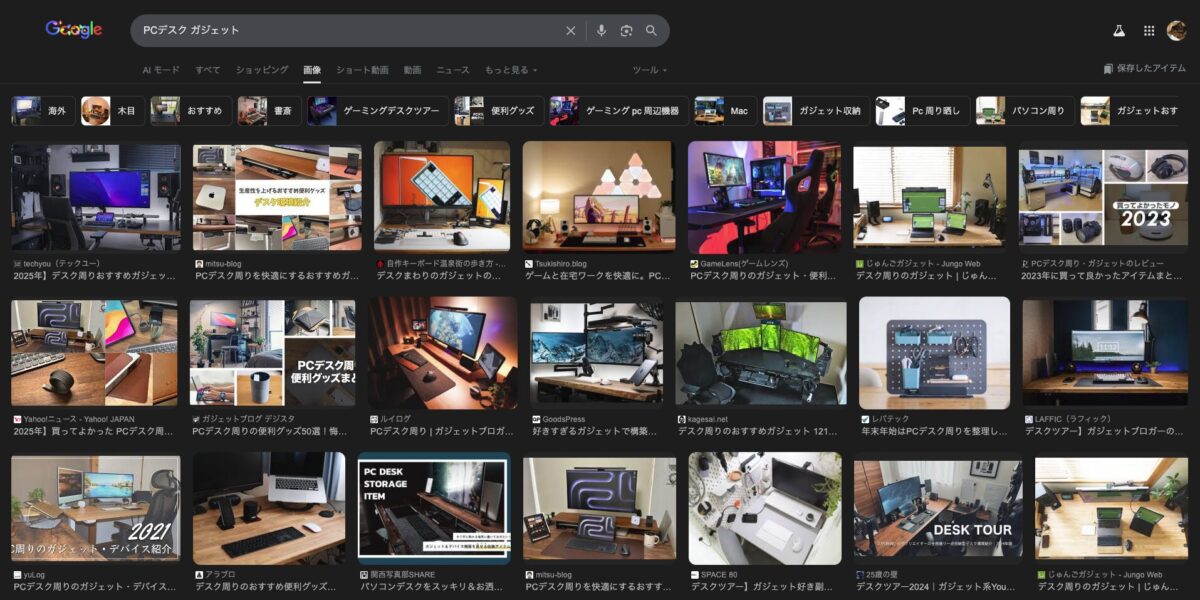Viewport: 1200px width, 600px height.
Task: Open the Google account profile avatar
Action: pos(1177,31)
